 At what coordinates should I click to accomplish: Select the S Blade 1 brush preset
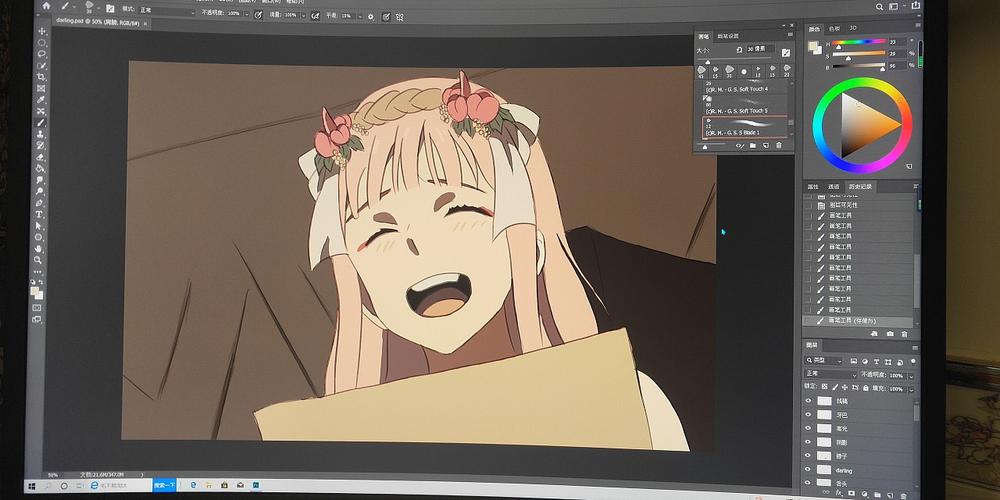pyautogui.click(x=744, y=127)
